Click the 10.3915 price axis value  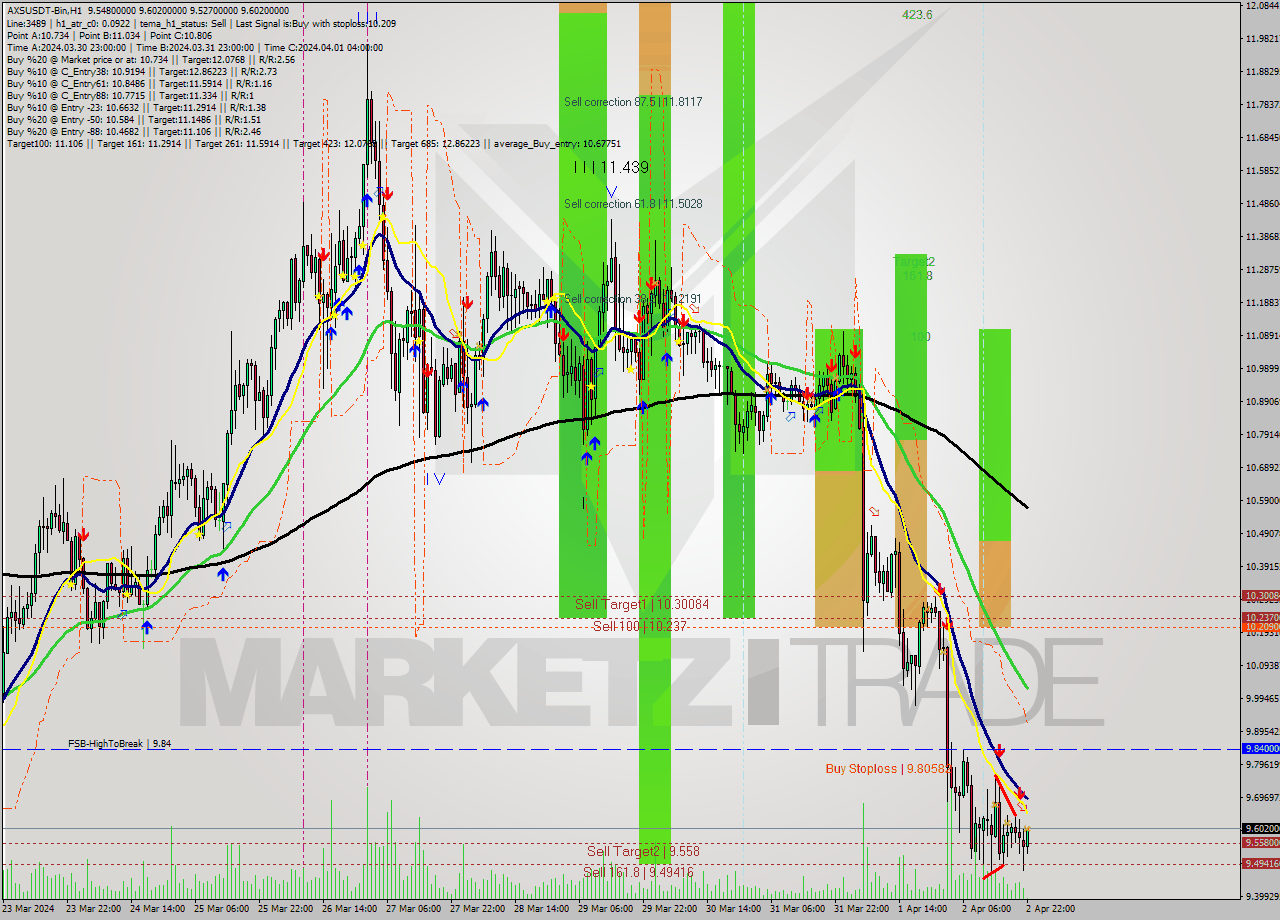1262,567
